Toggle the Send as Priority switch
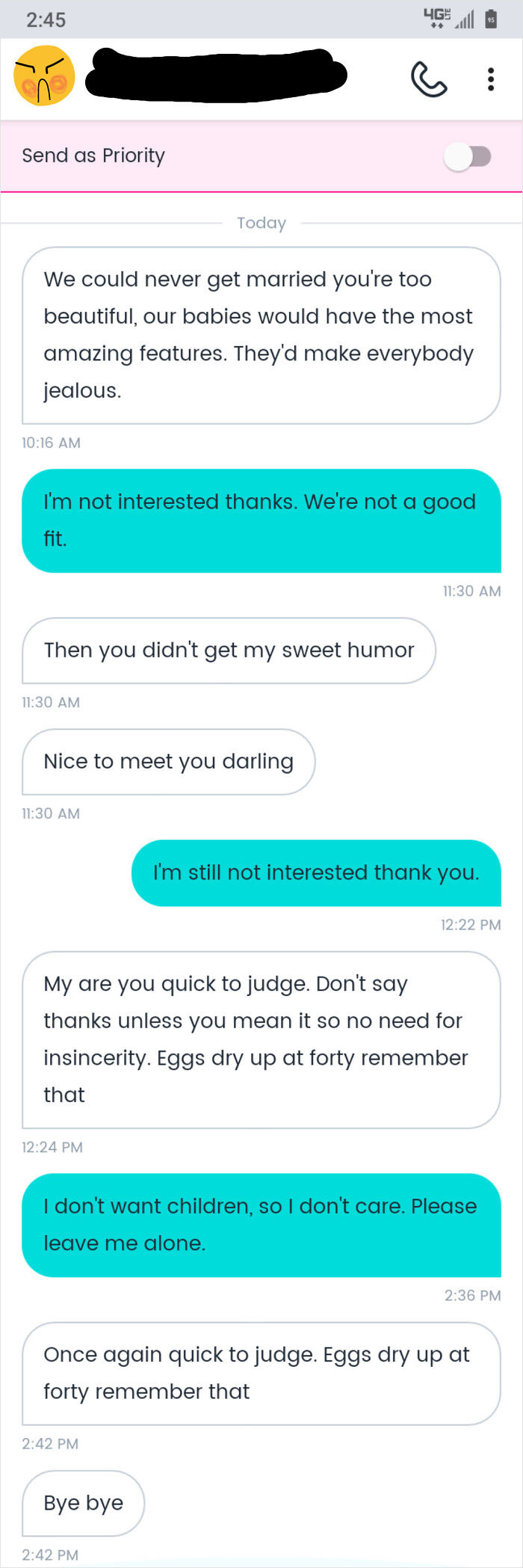Screen dimensions: 523x1568 coord(468,156)
